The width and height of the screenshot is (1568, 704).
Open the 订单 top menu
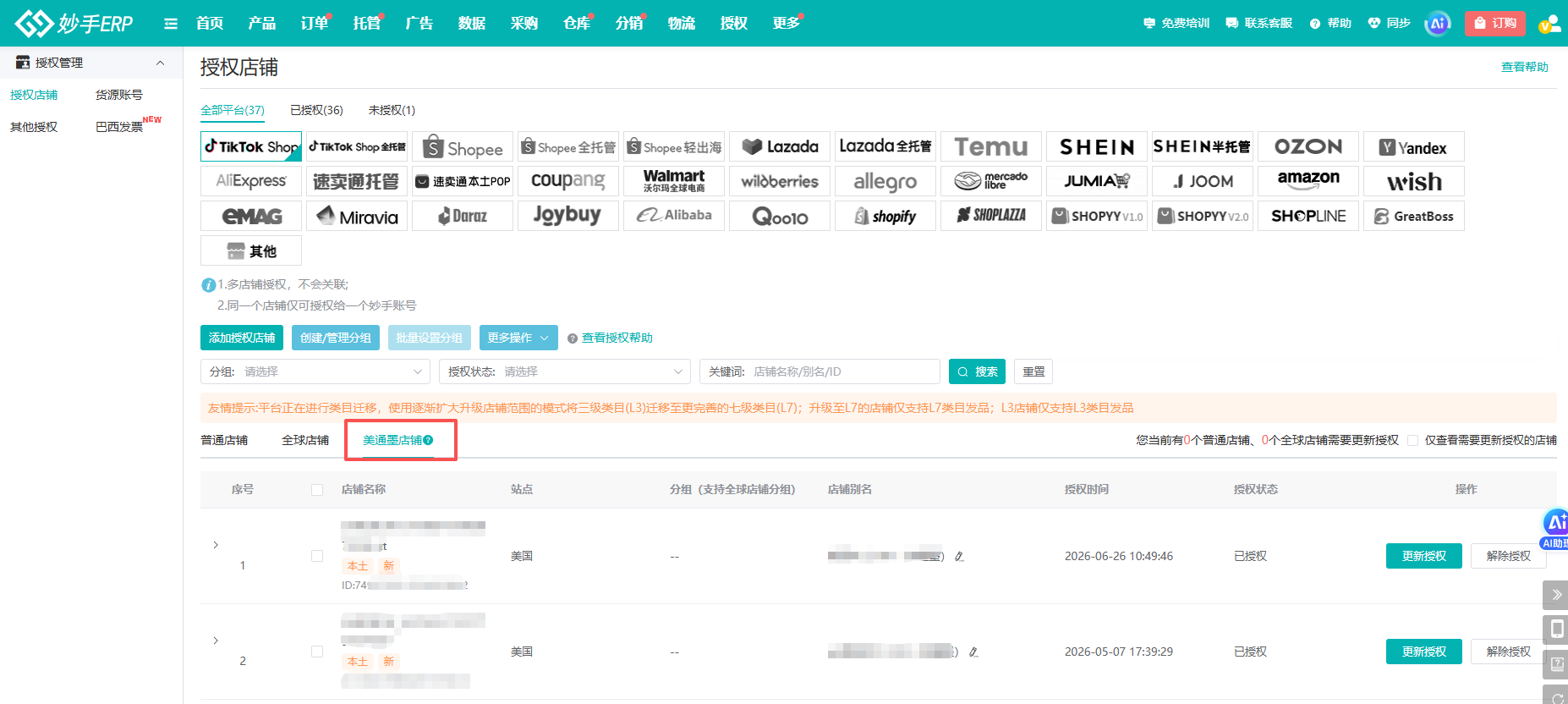(315, 23)
